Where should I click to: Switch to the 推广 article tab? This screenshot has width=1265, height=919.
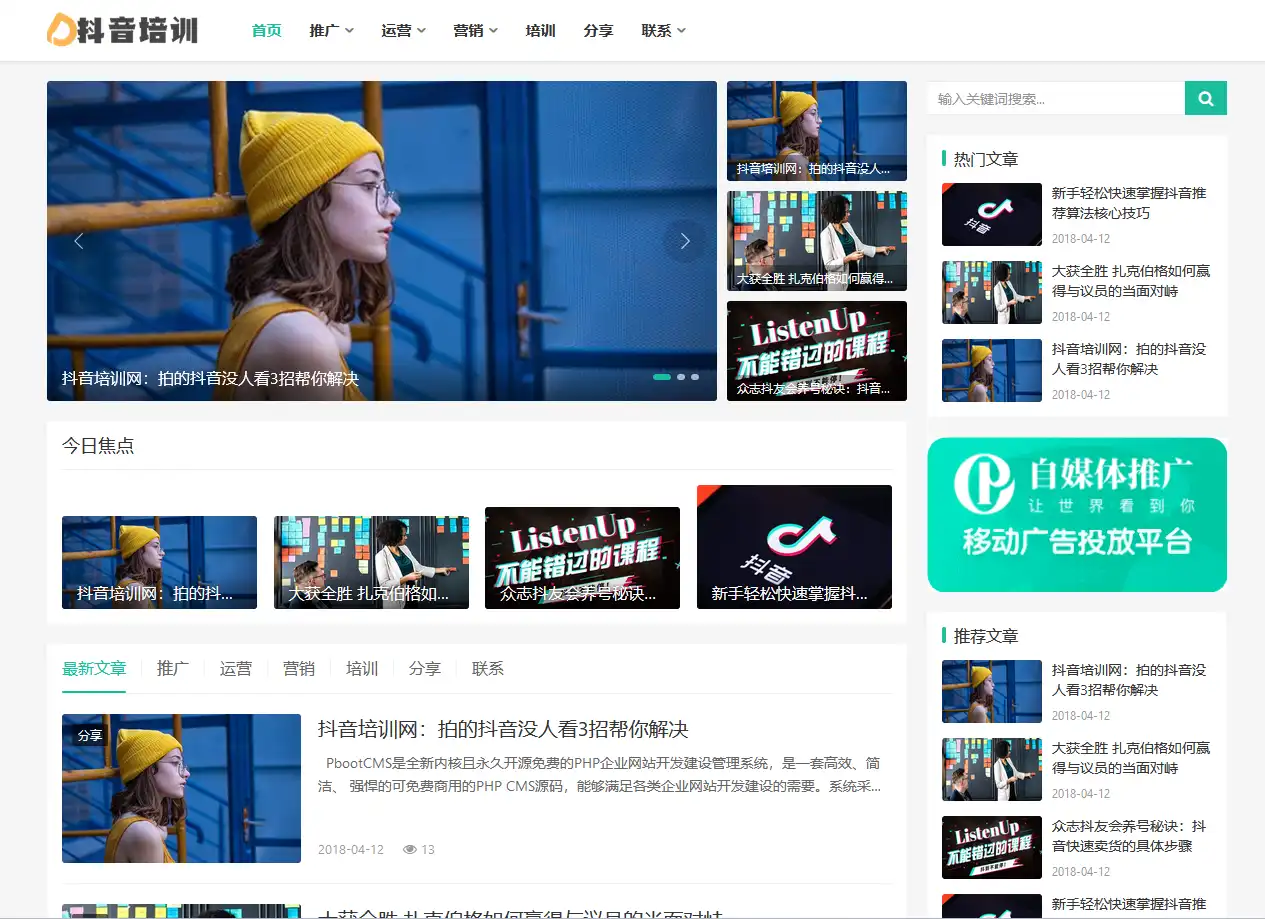click(173, 669)
